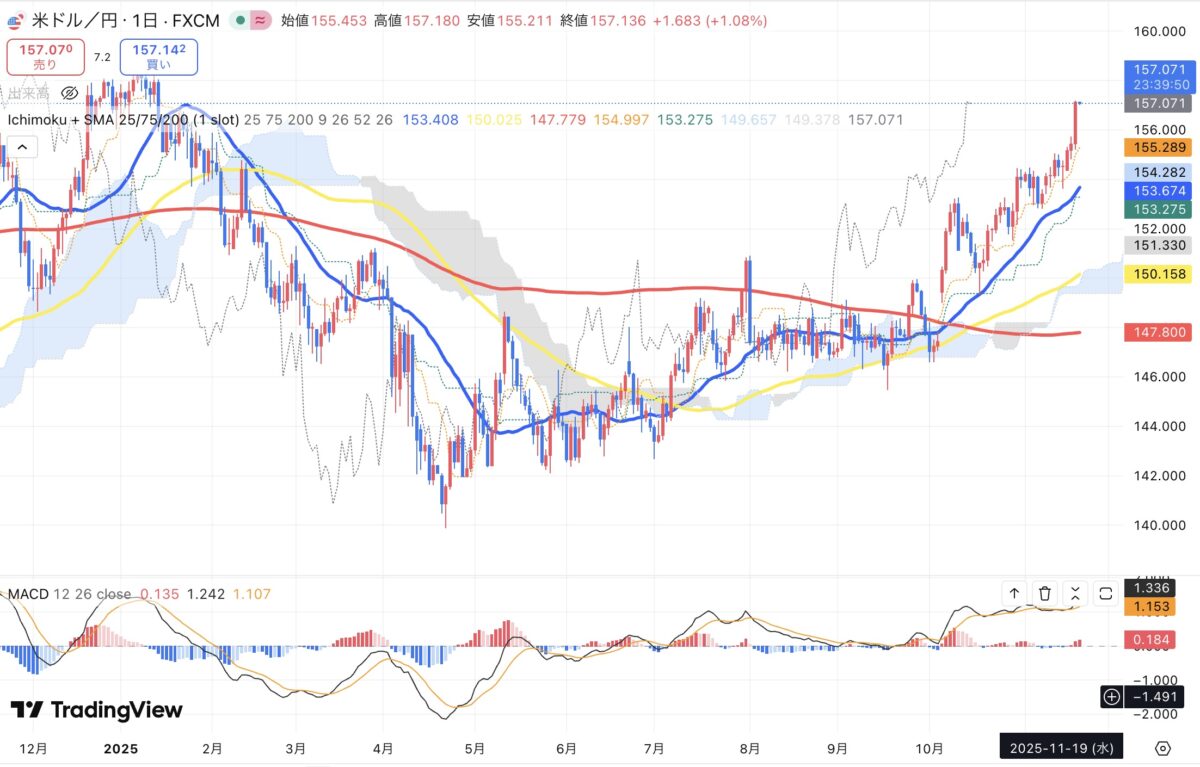Screen dimensions: 1200x767
Task: Click the red 147.800 SMA price tag
Action: click(x=1157, y=331)
